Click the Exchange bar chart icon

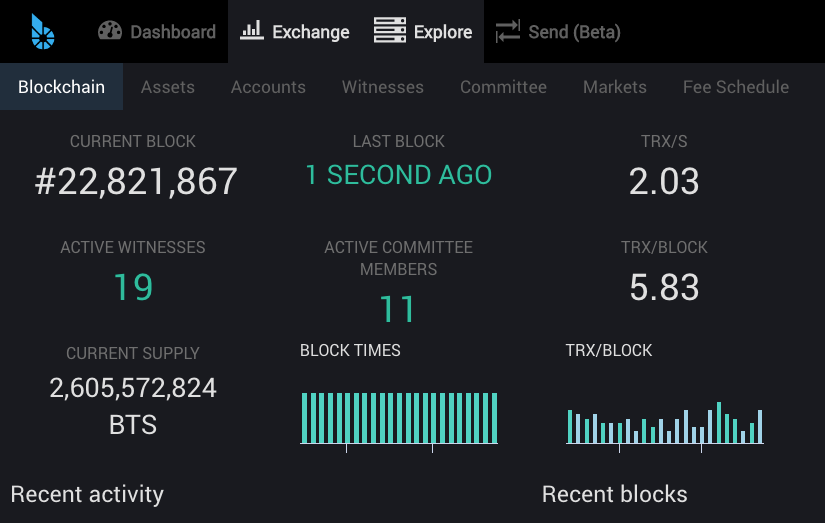click(x=252, y=30)
